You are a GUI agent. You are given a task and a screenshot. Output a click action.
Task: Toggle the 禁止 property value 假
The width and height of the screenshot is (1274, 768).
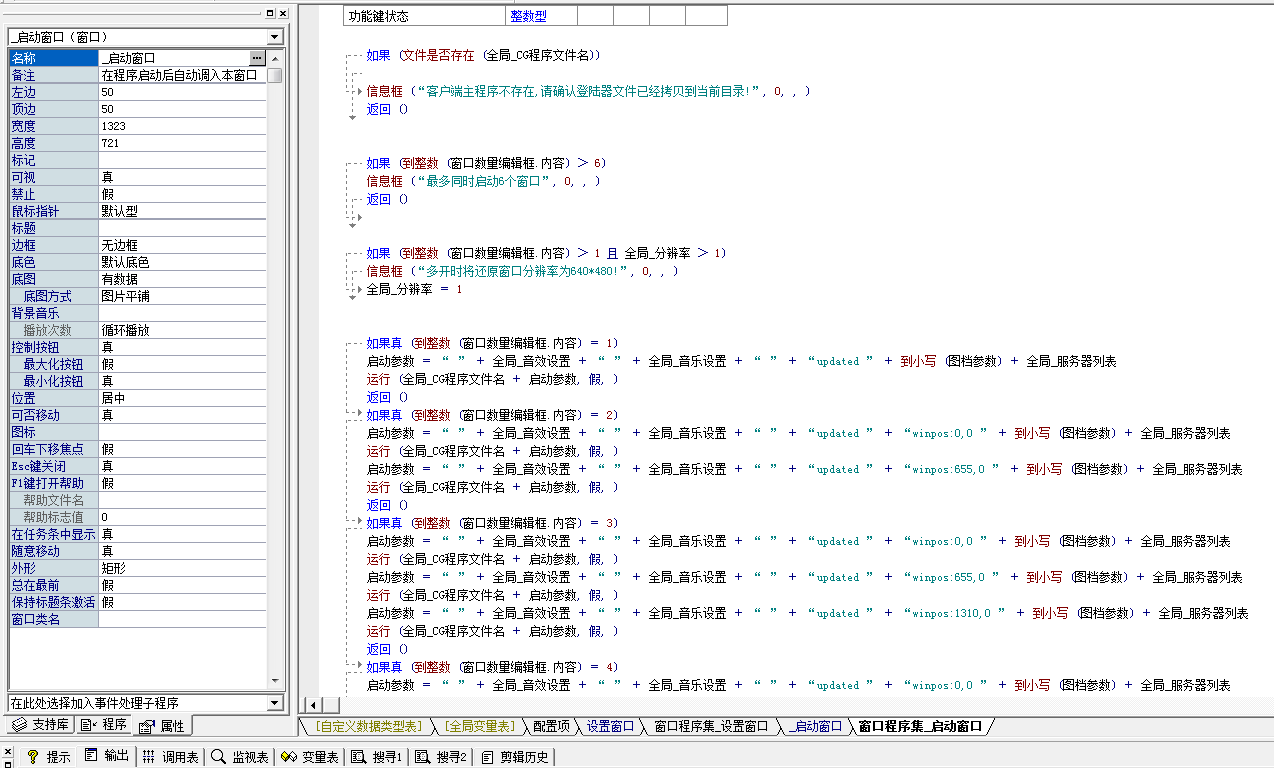tap(182, 194)
